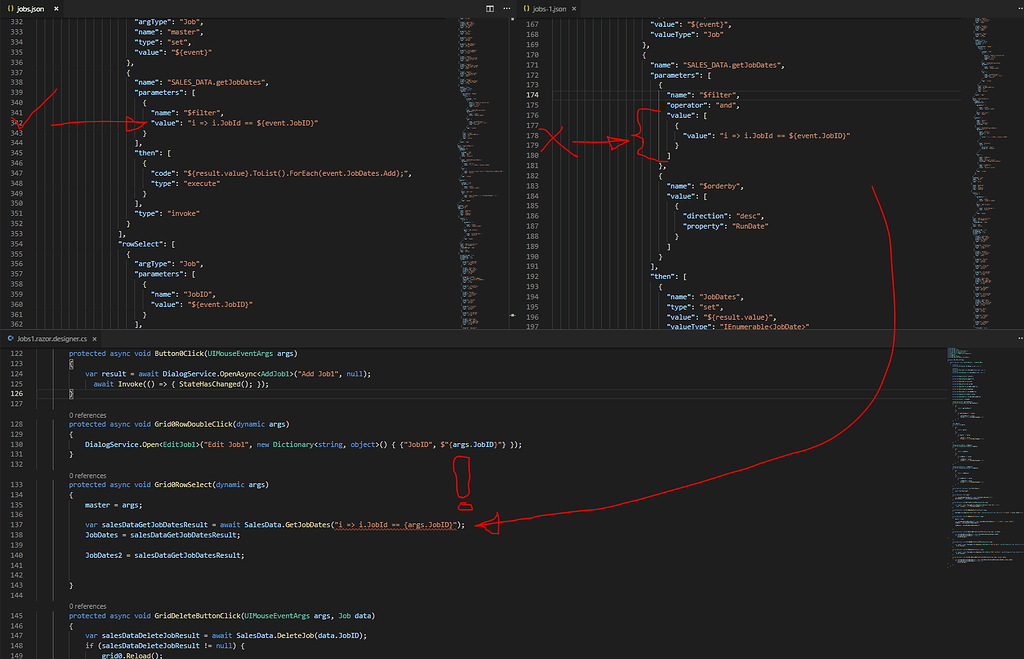
Task: Click the JSON file icon on jobs-1.json tab
Action: pos(526,8)
